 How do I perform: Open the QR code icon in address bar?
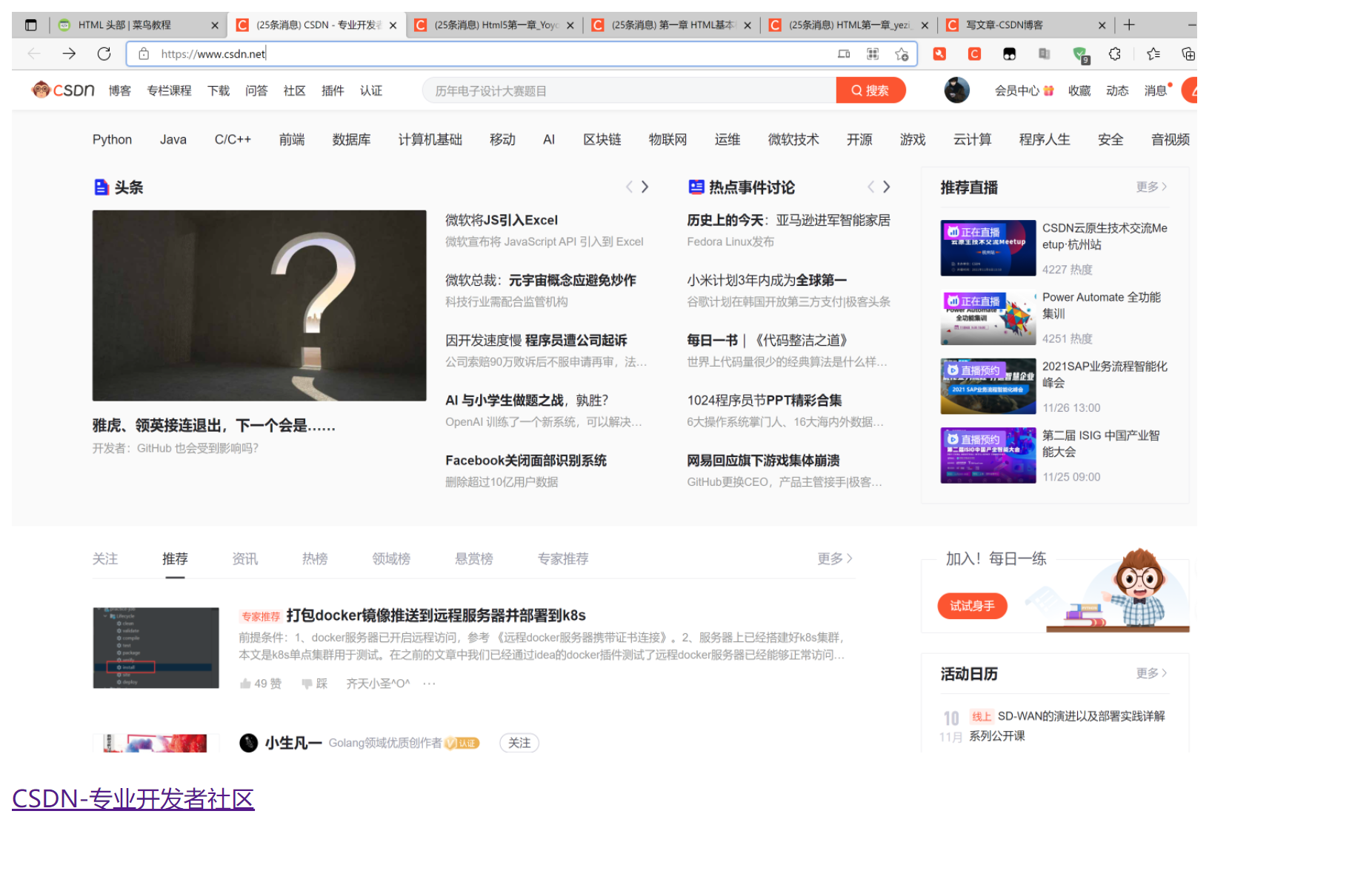point(873,54)
